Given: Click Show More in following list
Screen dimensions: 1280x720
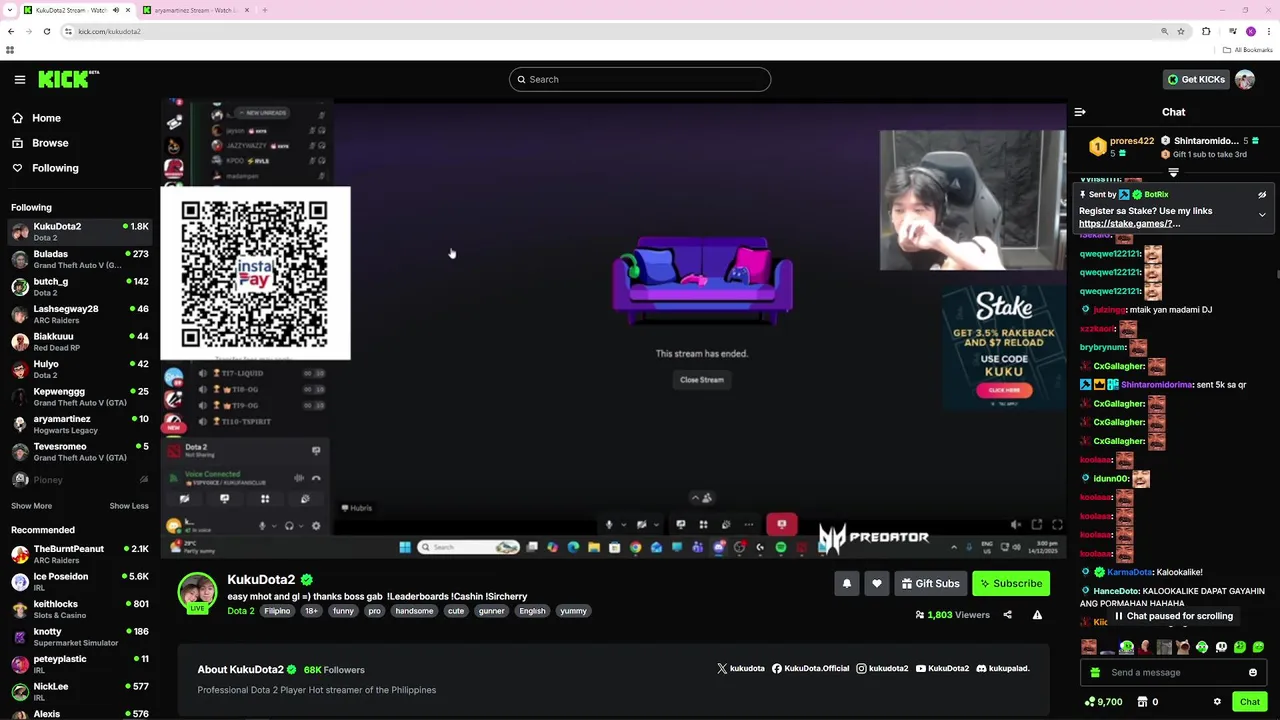Looking at the screenshot, I should 31,506.
